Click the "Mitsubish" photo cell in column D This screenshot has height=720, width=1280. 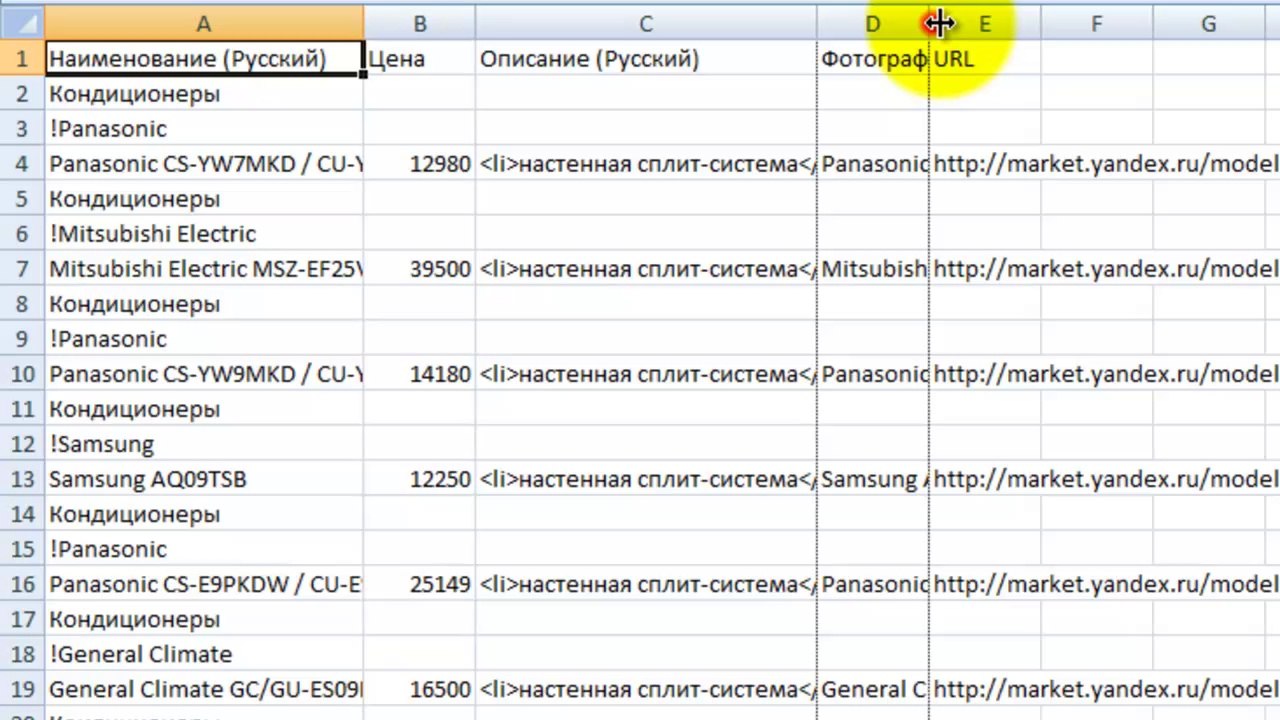tap(873, 269)
